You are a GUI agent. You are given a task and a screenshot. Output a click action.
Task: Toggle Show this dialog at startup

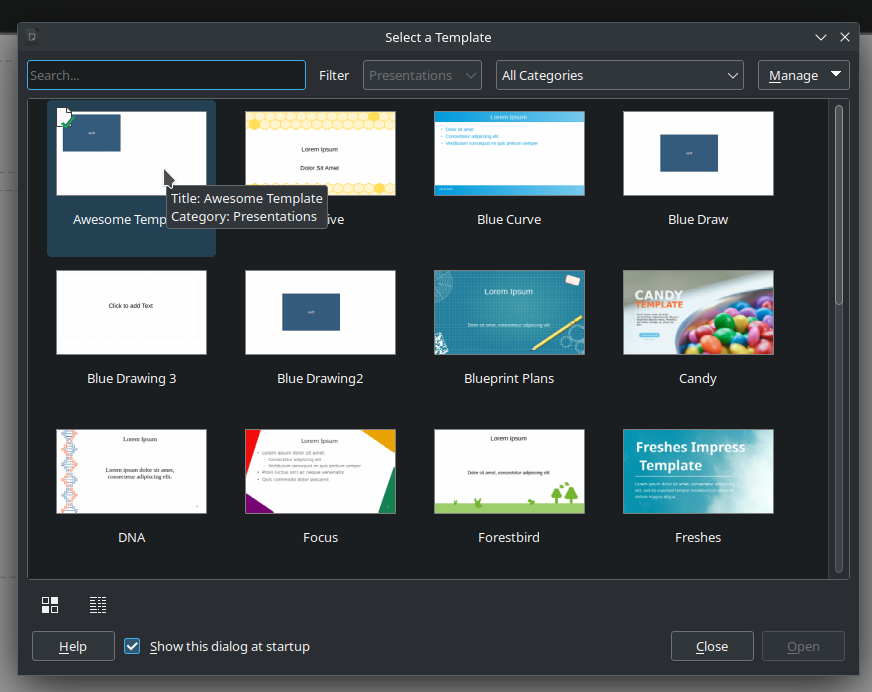(x=132, y=646)
